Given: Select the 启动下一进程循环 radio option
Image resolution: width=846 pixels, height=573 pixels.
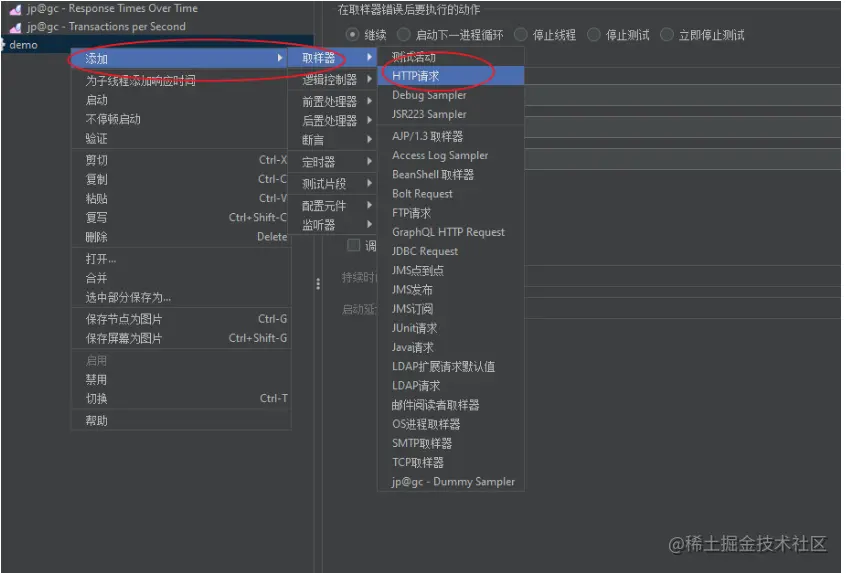Looking at the screenshot, I should [403, 35].
